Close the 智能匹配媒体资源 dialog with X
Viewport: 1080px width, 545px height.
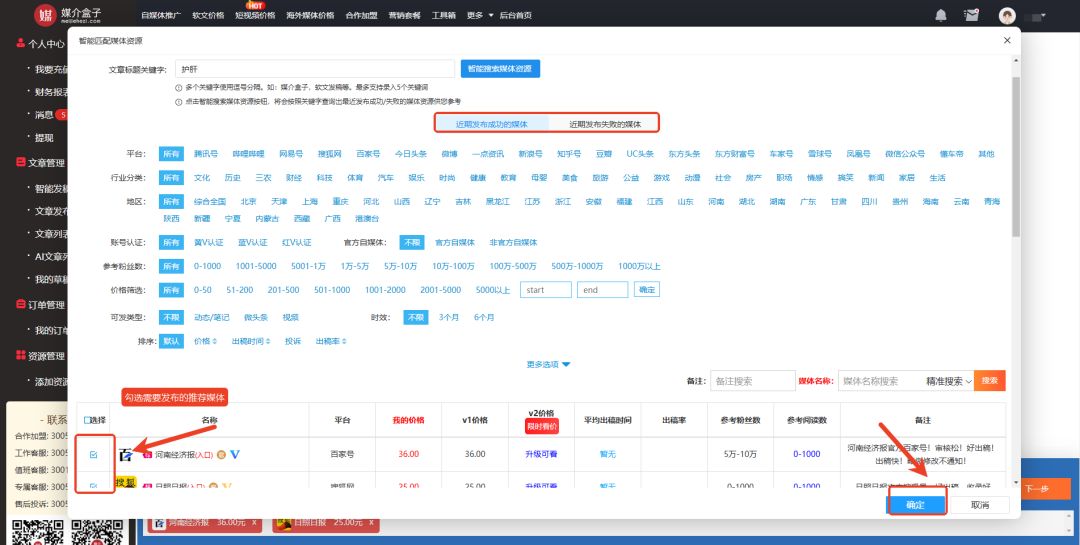[1006, 40]
